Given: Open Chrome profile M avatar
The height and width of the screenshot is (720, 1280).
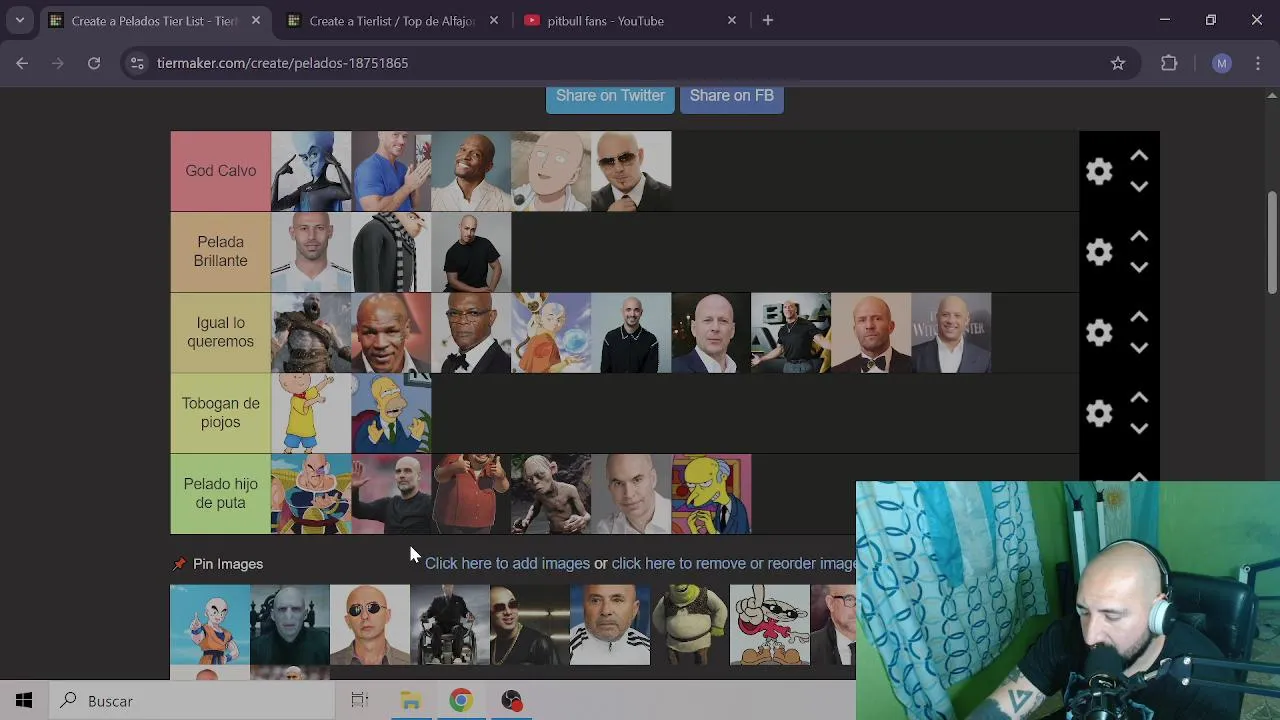Looking at the screenshot, I should click(1221, 63).
